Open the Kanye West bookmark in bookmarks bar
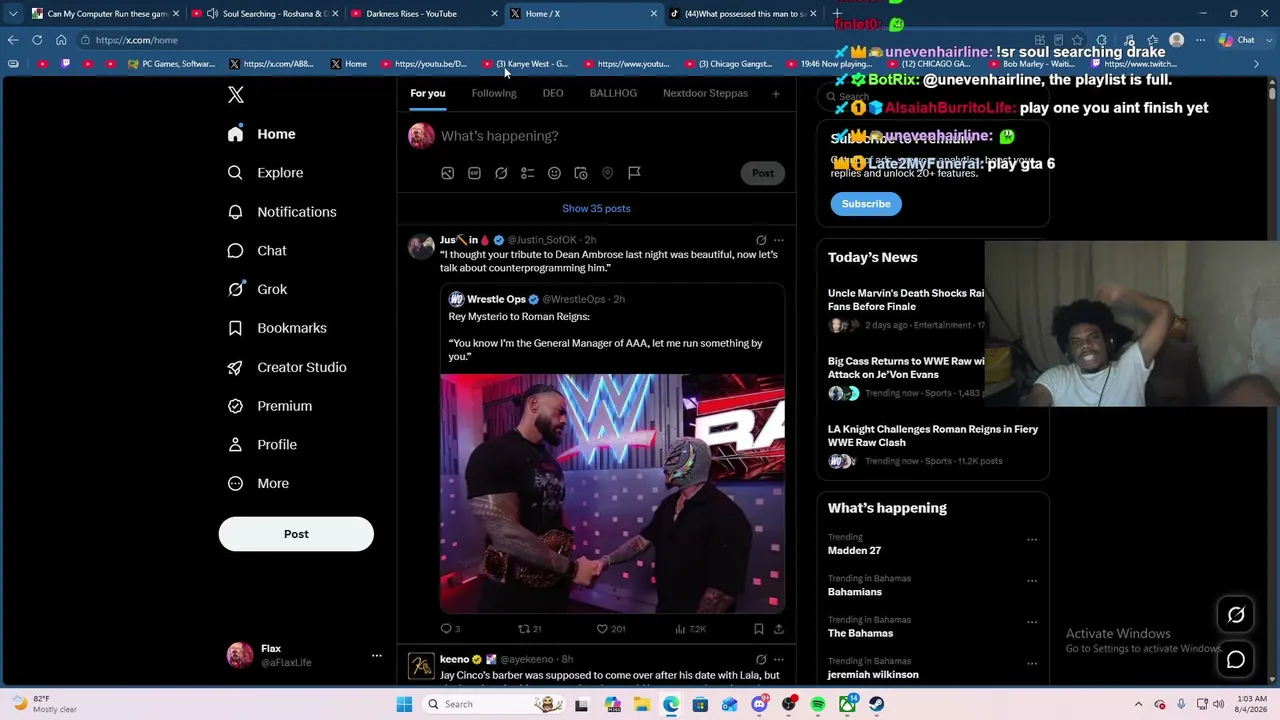 pyautogui.click(x=525, y=64)
